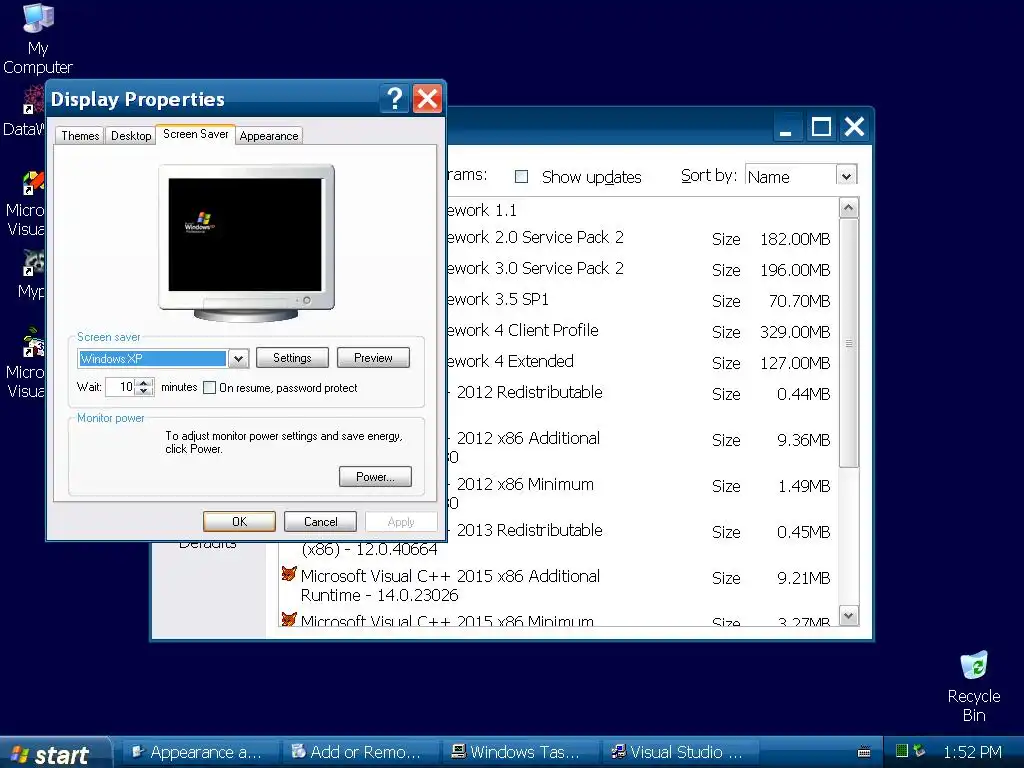Viewport: 1024px width, 768px height.
Task: Select 'Microsoft Visual C++ 2015 x86 Additional' entry
Action: tap(557, 585)
